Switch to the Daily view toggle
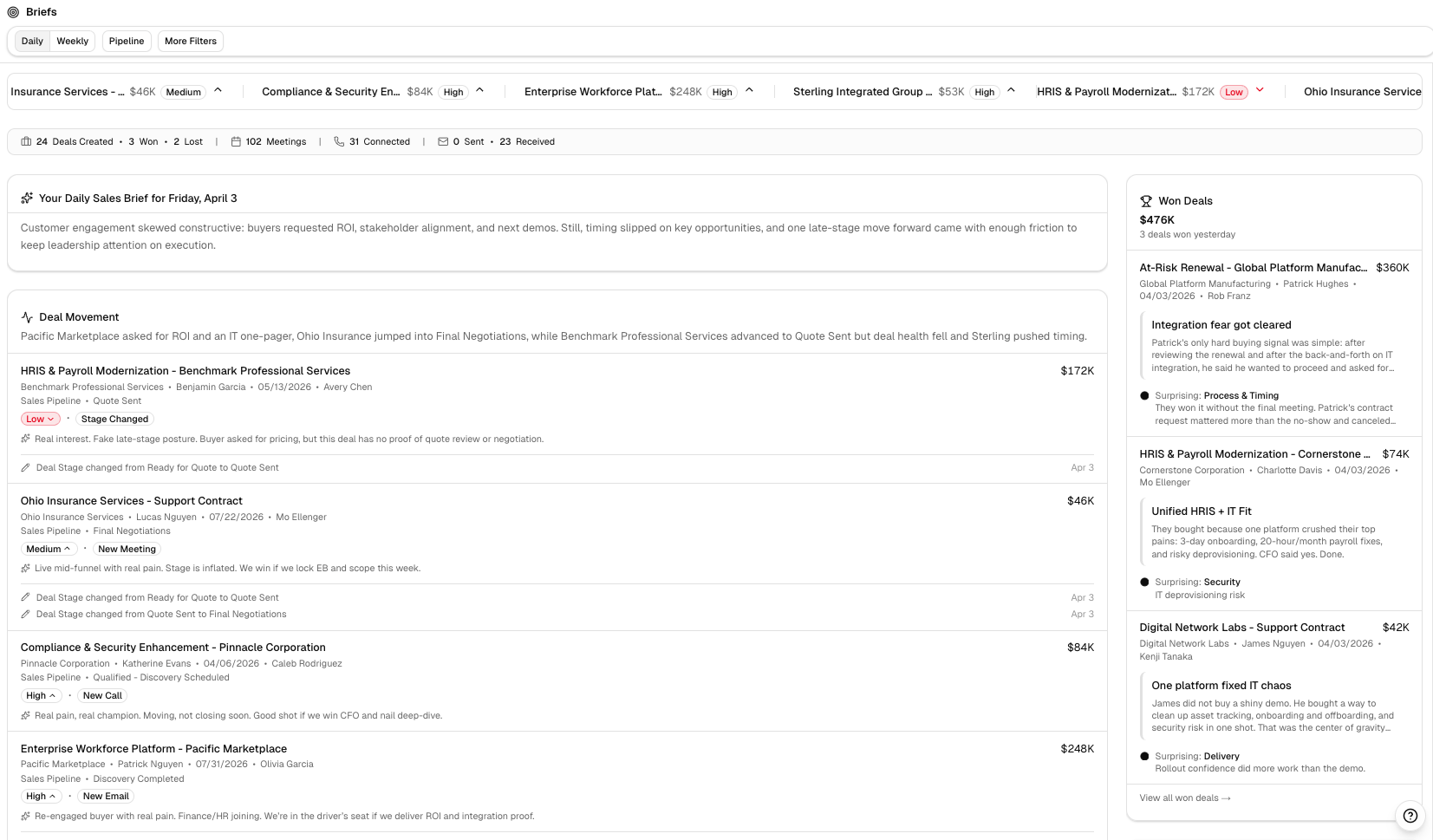 (x=32, y=42)
